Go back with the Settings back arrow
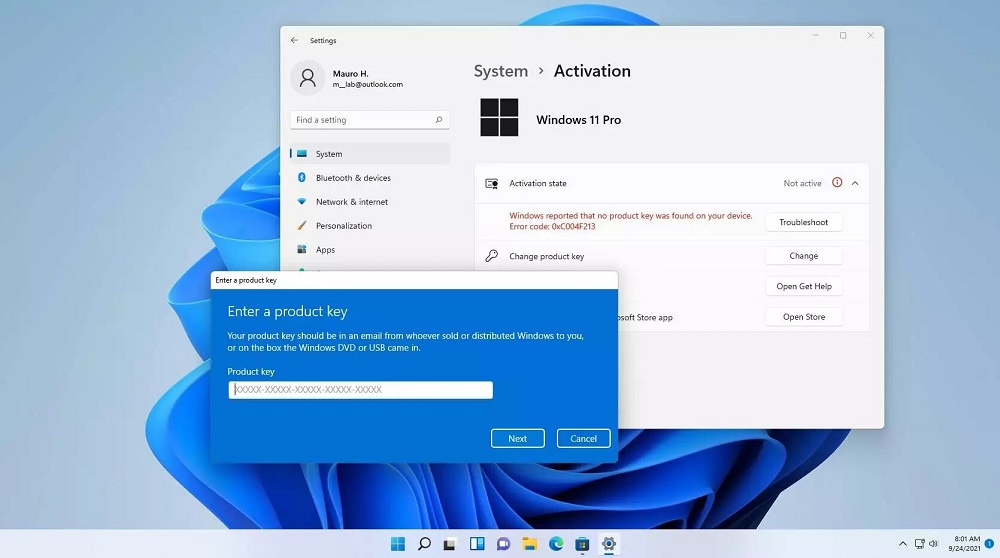 pyautogui.click(x=294, y=40)
